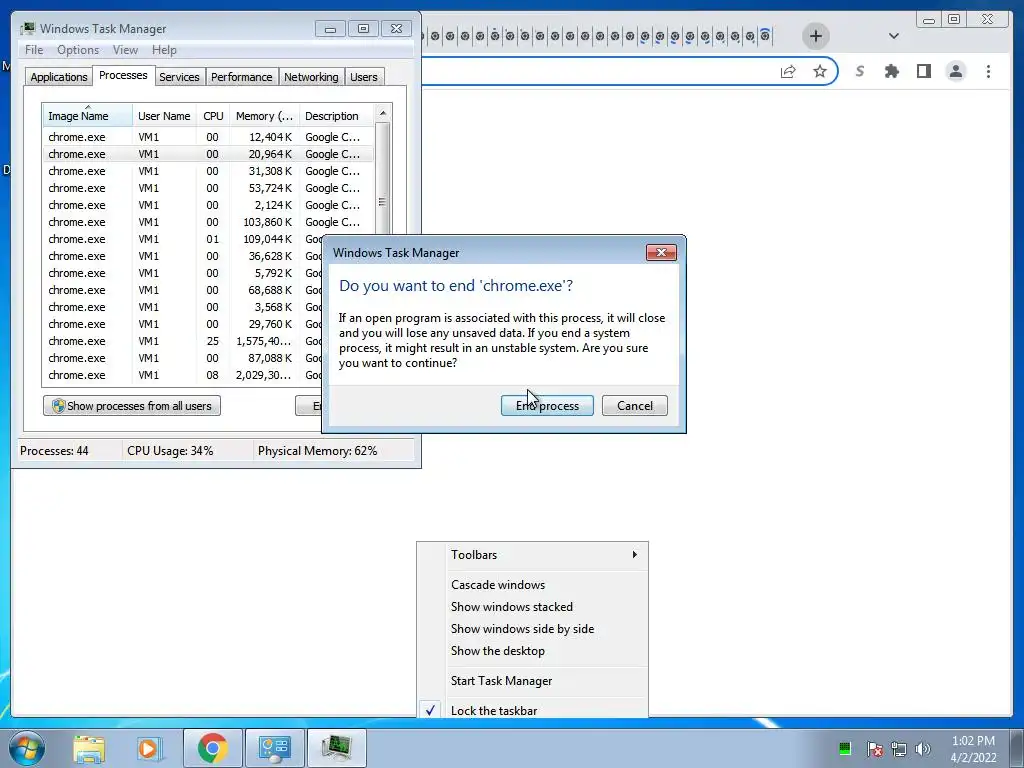Select chrome.exe row using 109,044 K
The image size is (1024, 768).
(x=183, y=239)
